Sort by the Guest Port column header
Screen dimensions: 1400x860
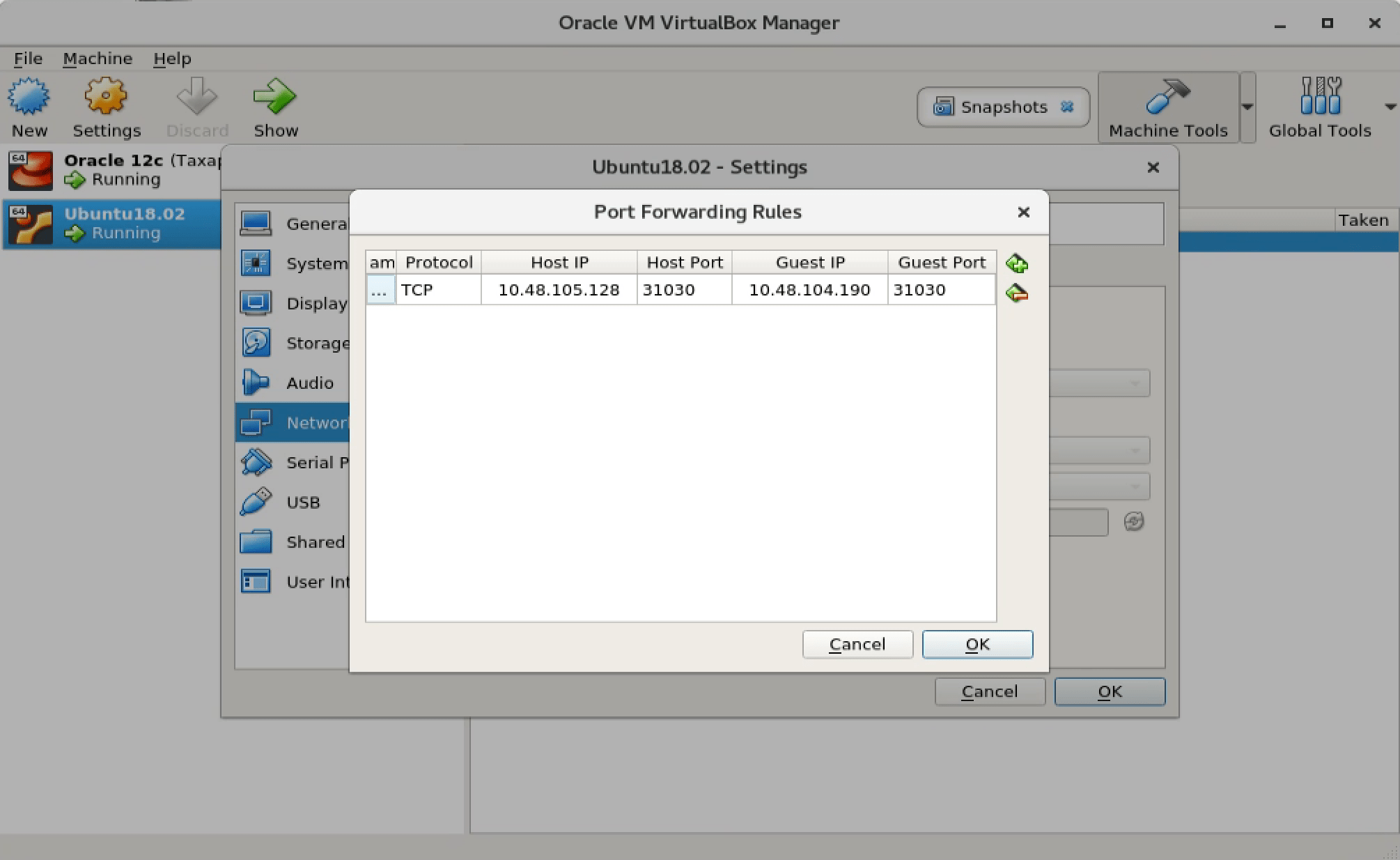942,263
